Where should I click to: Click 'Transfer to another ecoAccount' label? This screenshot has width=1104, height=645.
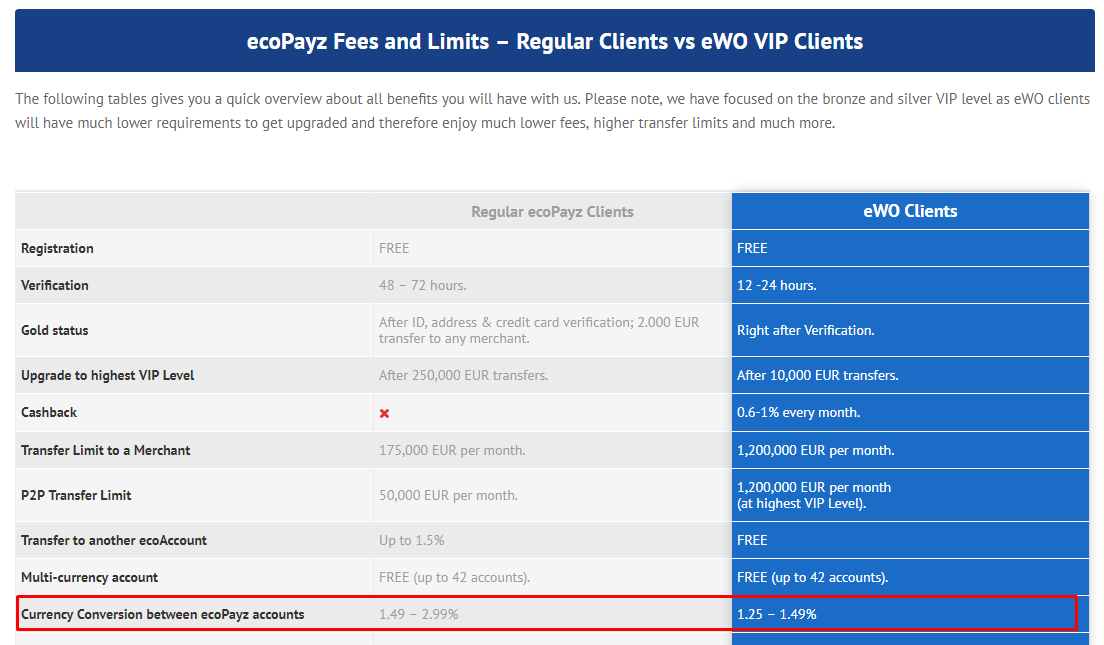[114, 541]
